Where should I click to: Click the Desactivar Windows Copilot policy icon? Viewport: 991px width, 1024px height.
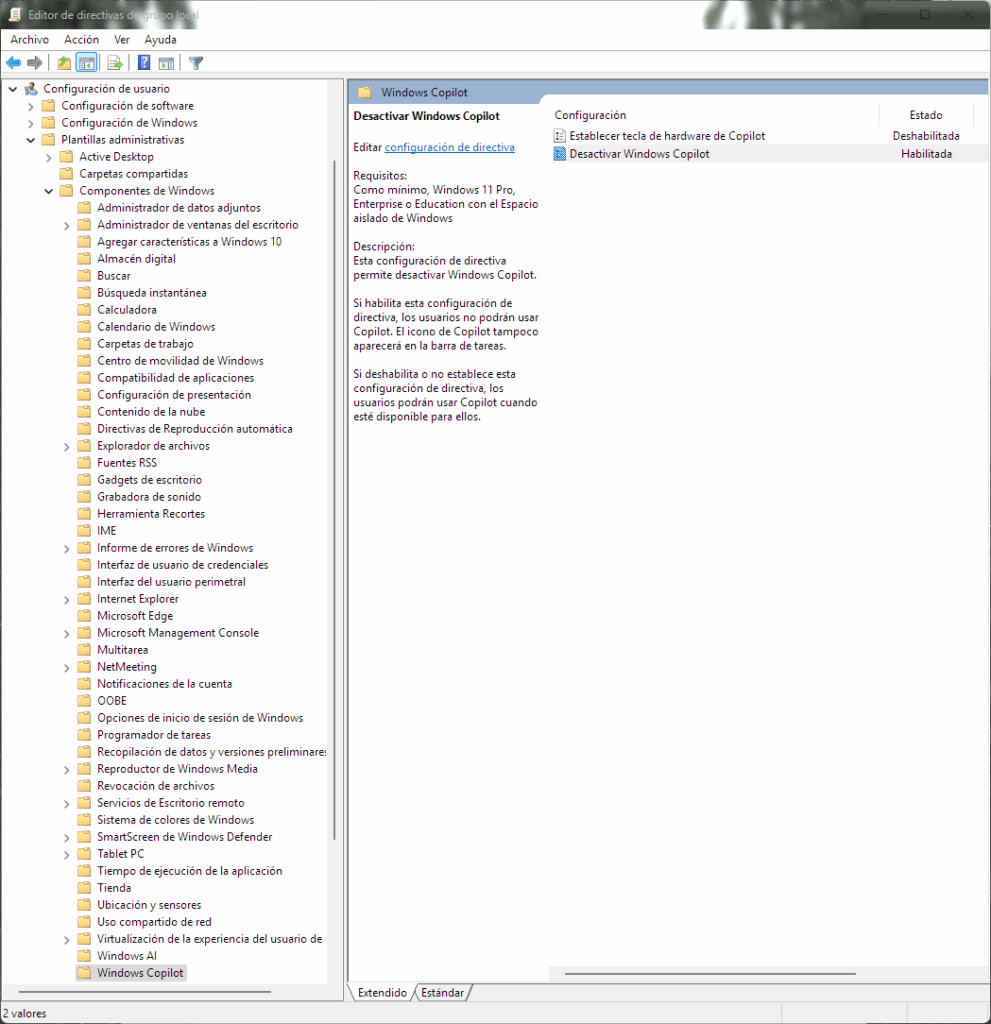coord(560,154)
